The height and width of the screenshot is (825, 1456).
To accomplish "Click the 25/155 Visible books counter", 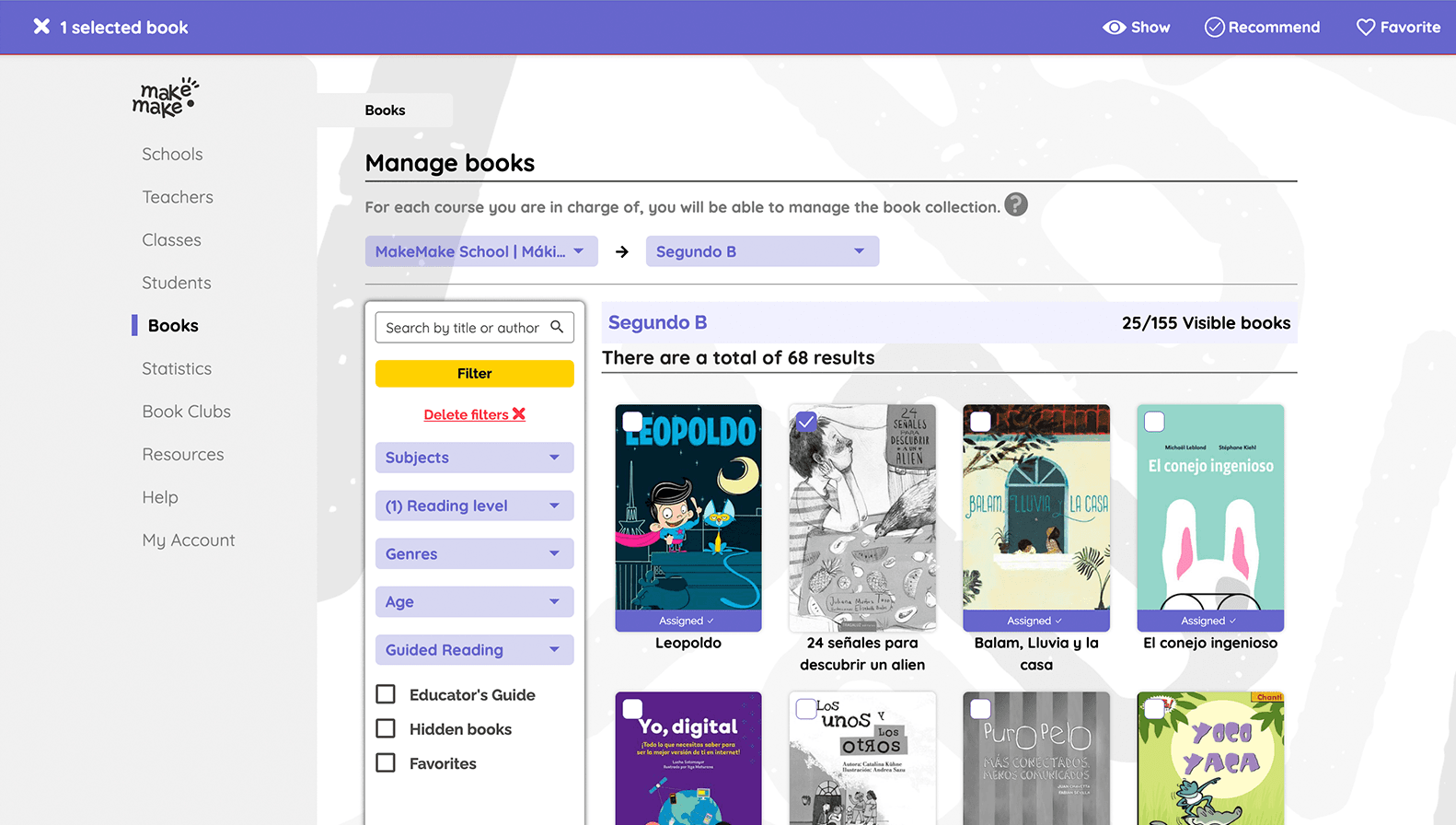I will coord(1206,323).
